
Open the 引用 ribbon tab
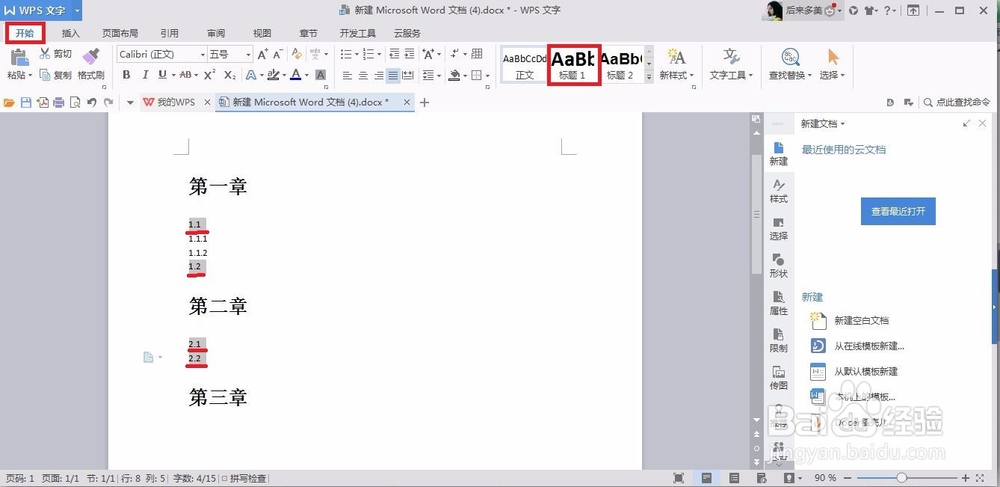[169, 33]
